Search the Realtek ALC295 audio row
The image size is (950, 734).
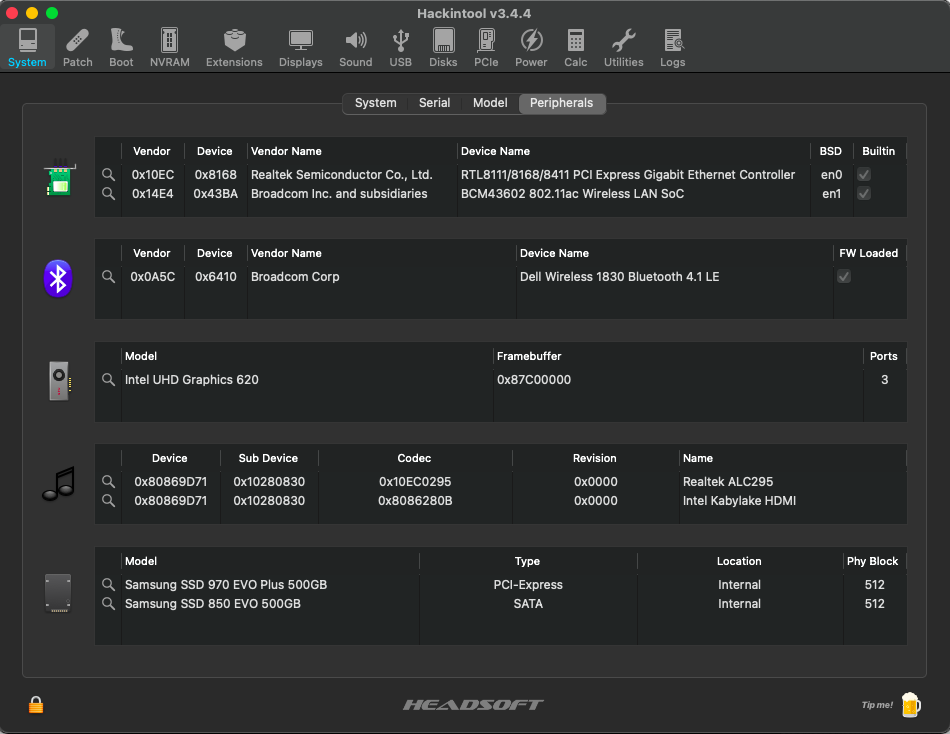[x=108, y=481]
